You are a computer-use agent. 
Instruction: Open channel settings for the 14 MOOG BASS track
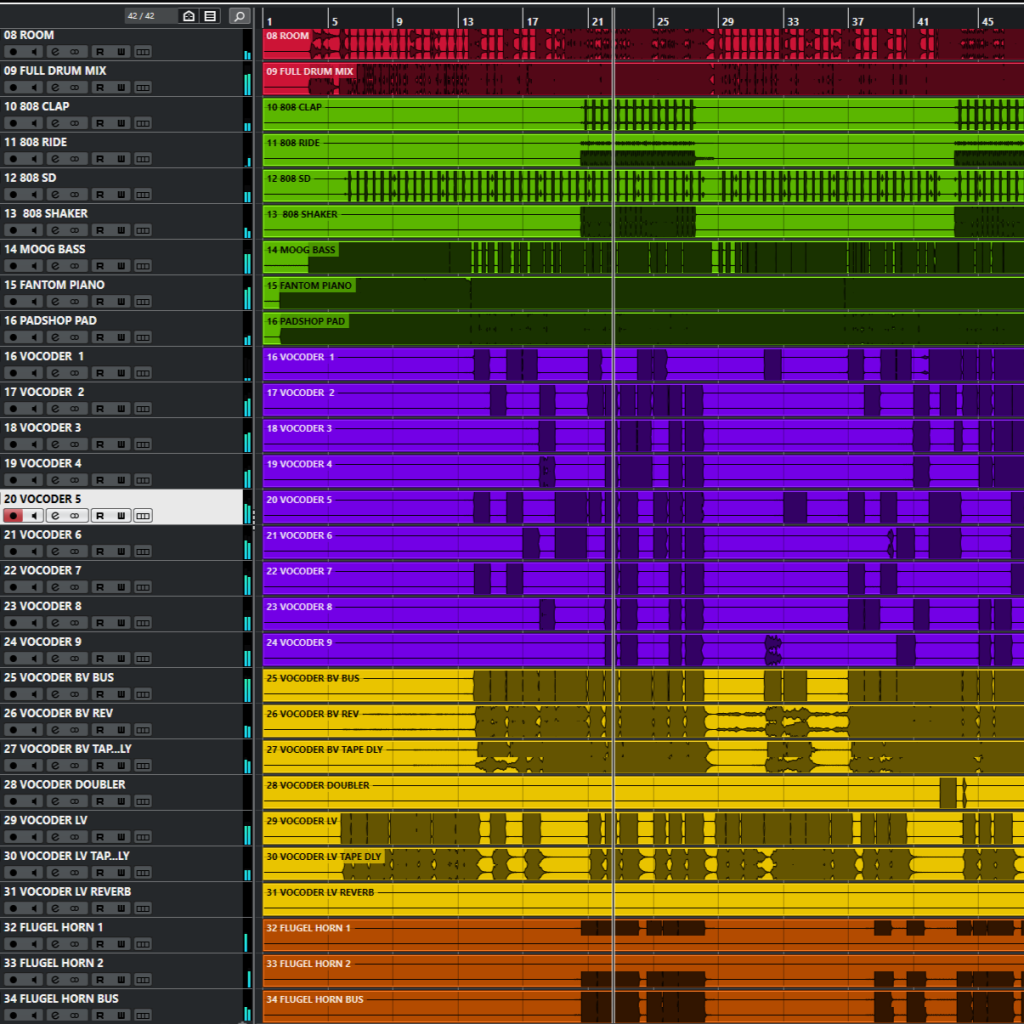click(55, 265)
